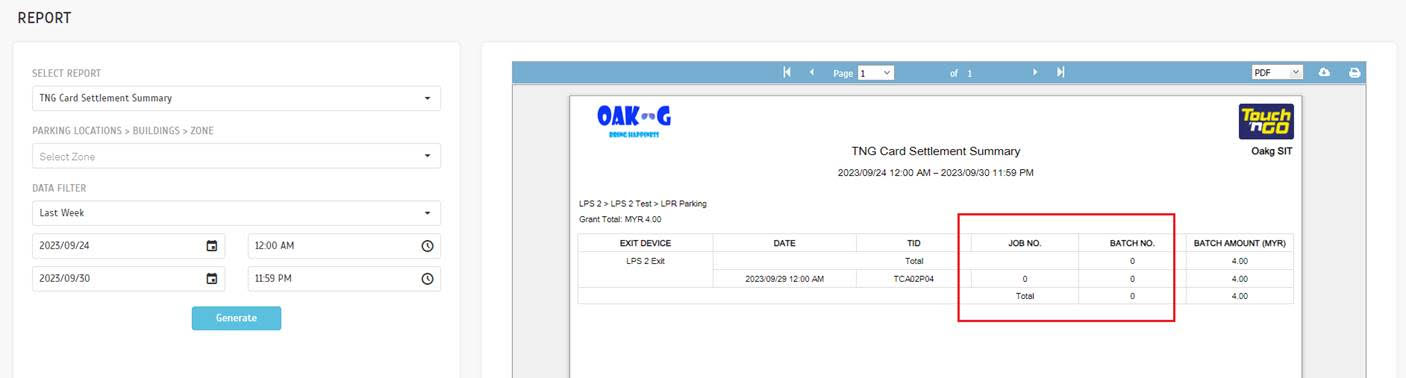The height and width of the screenshot is (378, 1406).
Task: Go to first page of report
Action: pyautogui.click(x=787, y=72)
